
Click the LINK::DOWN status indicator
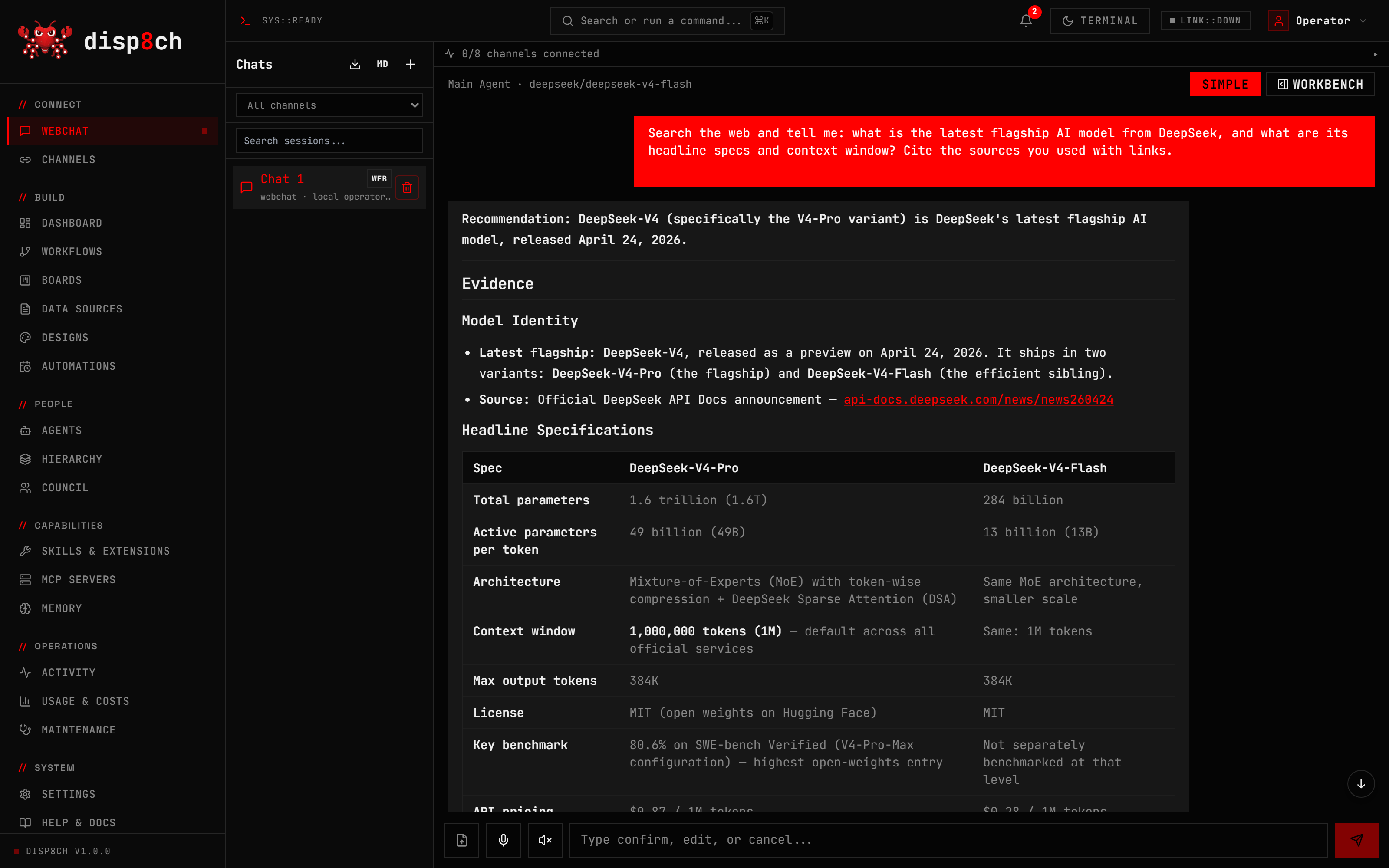[x=1205, y=21]
